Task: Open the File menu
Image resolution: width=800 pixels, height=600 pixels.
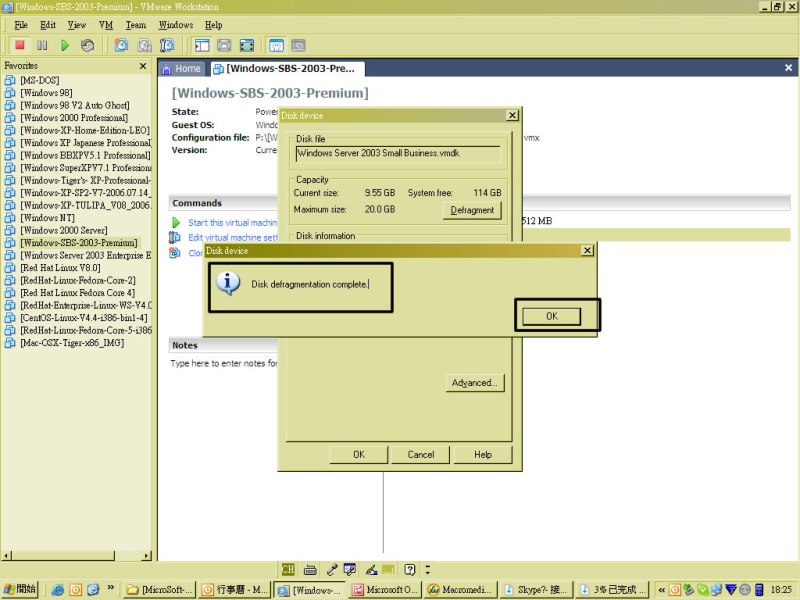Action: tap(21, 25)
